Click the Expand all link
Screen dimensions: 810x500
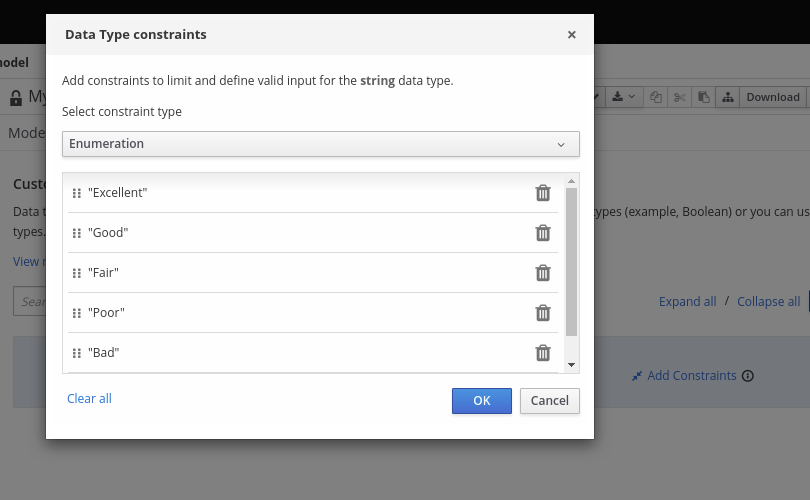687,302
